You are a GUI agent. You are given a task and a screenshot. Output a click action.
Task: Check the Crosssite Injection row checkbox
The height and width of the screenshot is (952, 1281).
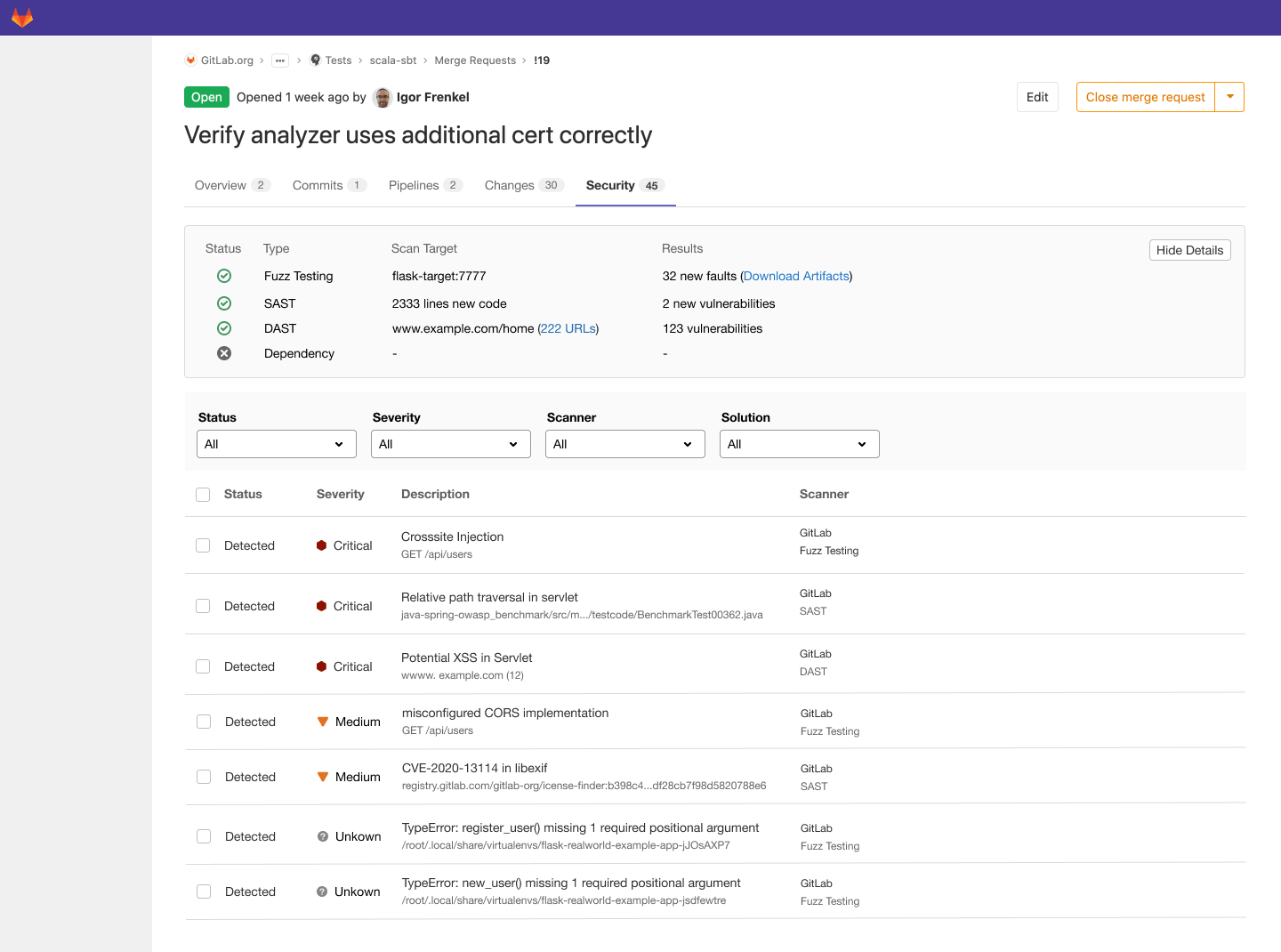point(203,545)
